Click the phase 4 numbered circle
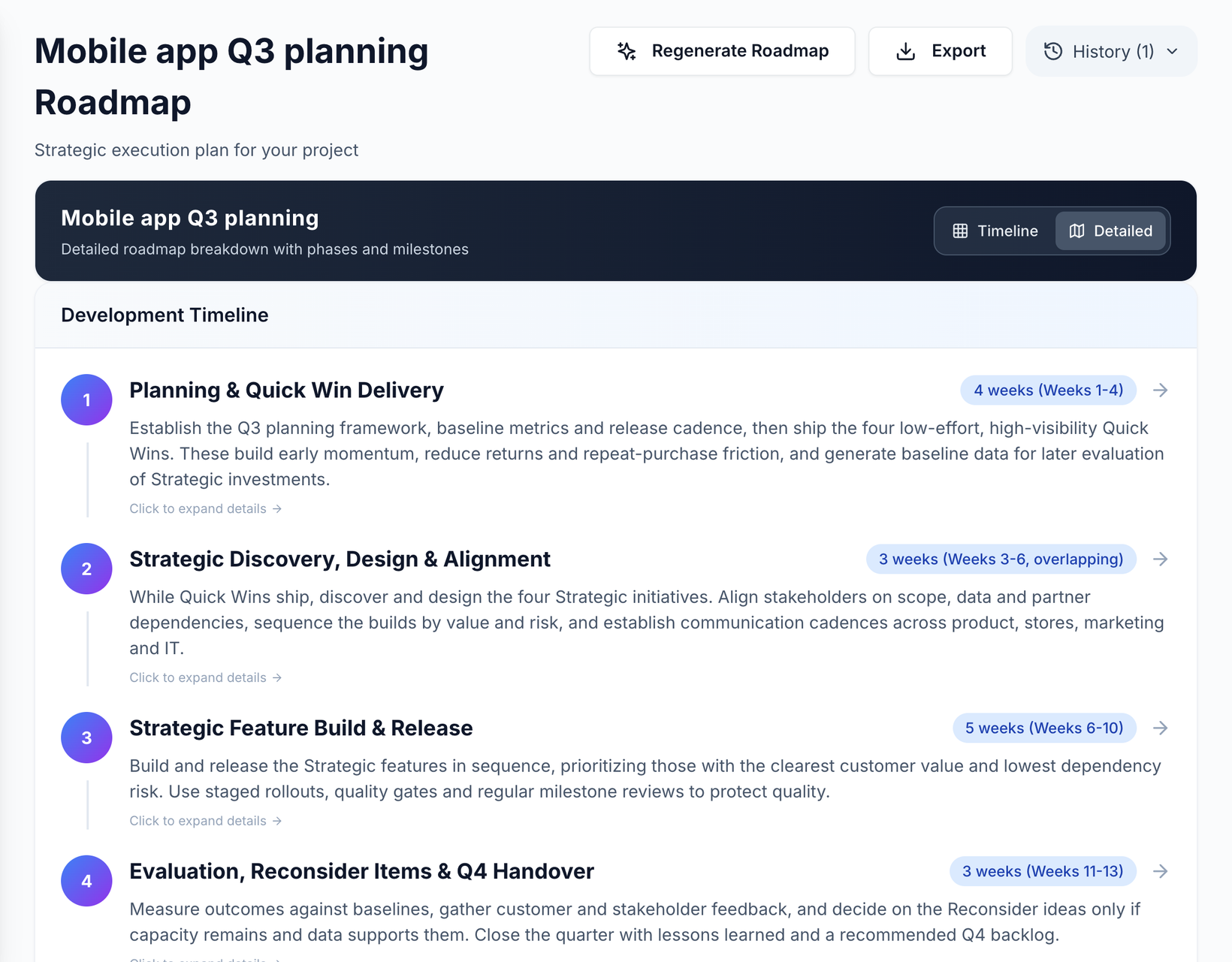The width and height of the screenshot is (1232, 962). (x=86, y=881)
